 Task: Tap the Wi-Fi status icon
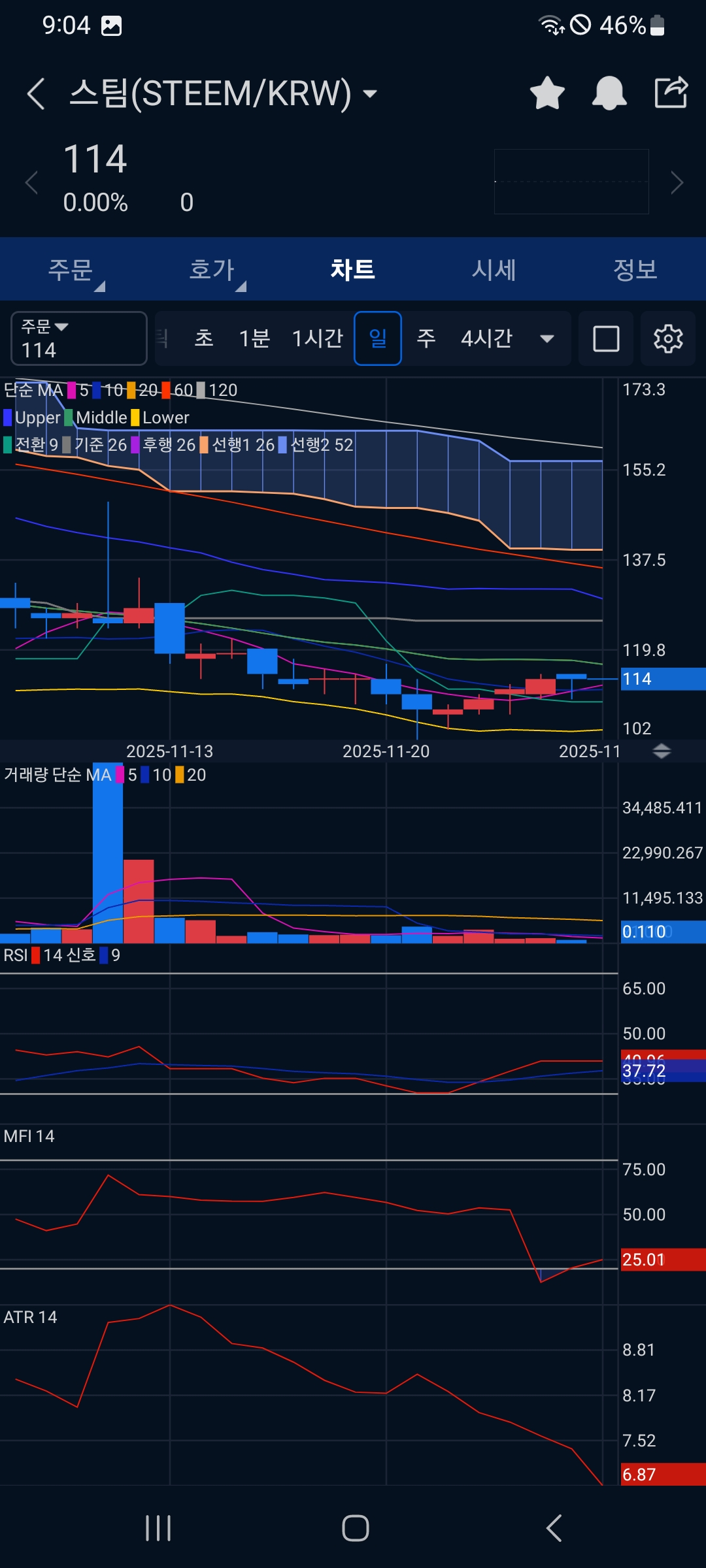[x=550, y=25]
